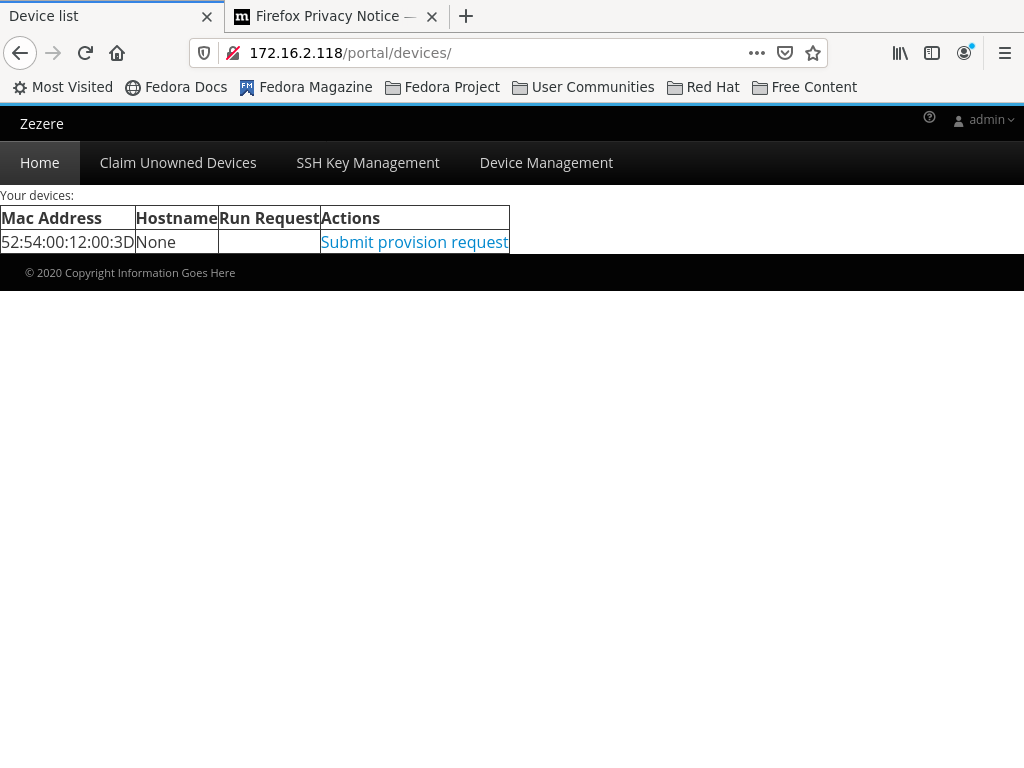Viewport: 1024px width, 768px height.
Task: Click the Actions column header
Action: click(415, 218)
